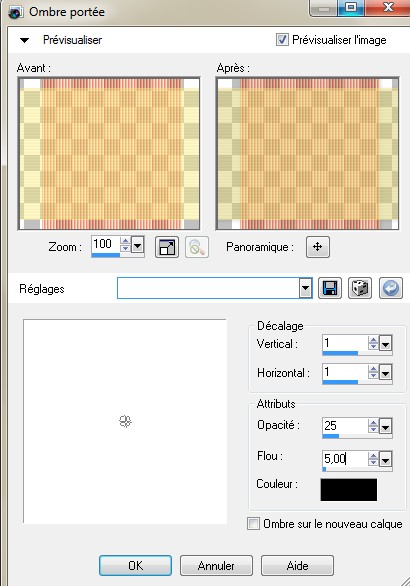Click the Panoramique move-arrows icon
This screenshot has width=410, height=586.
coord(318,247)
